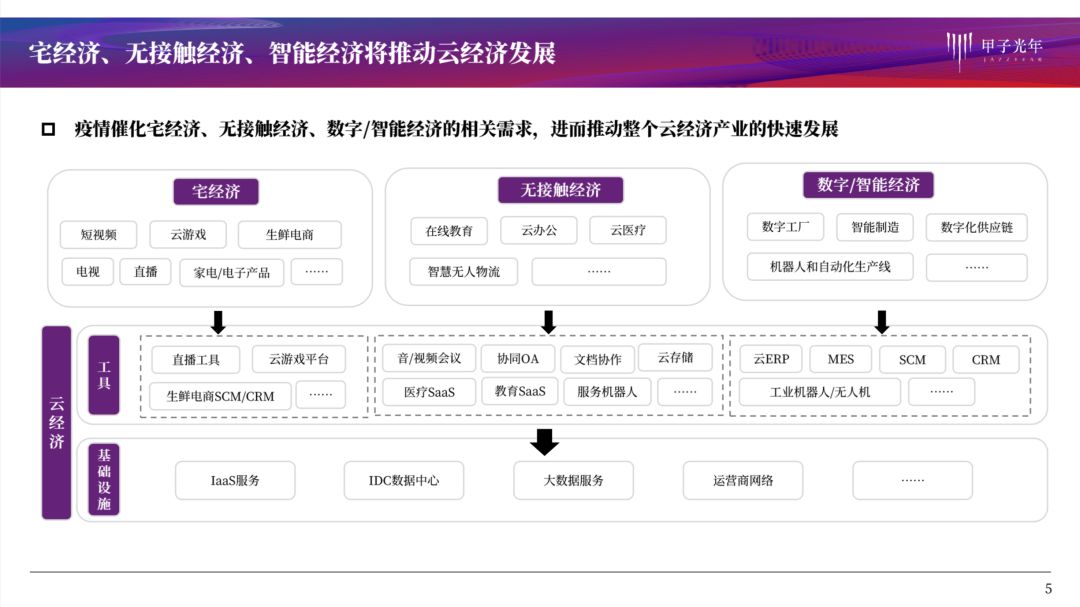
Task: Click the 云游戏 box under 宅经济
Action: (188, 235)
